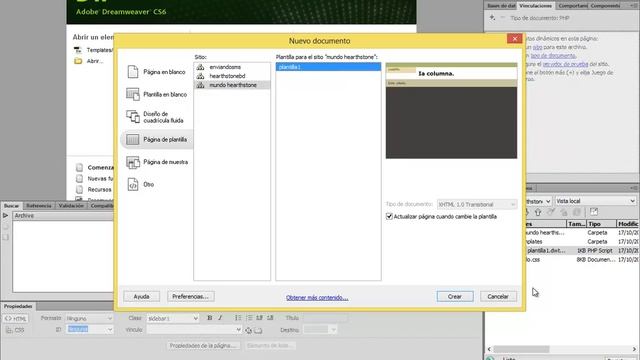Viewport: 640px width, 360px height.
Task: Click Crear to create the document
Action: coord(455,296)
